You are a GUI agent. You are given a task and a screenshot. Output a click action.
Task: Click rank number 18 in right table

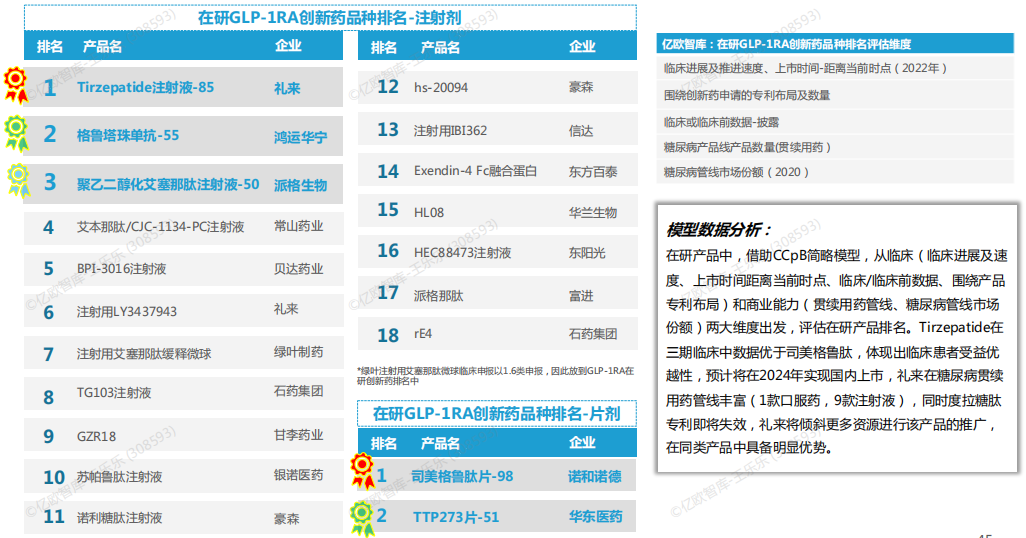click(x=388, y=335)
